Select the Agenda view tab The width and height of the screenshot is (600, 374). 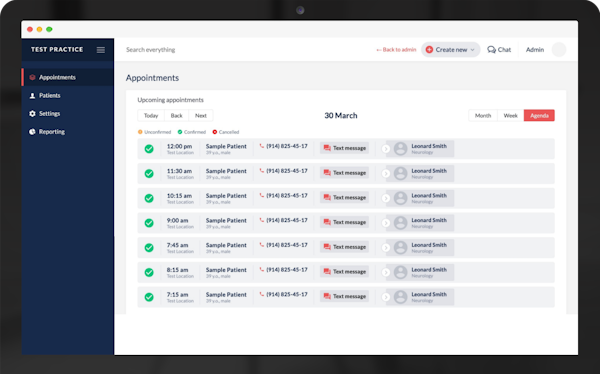(539, 116)
